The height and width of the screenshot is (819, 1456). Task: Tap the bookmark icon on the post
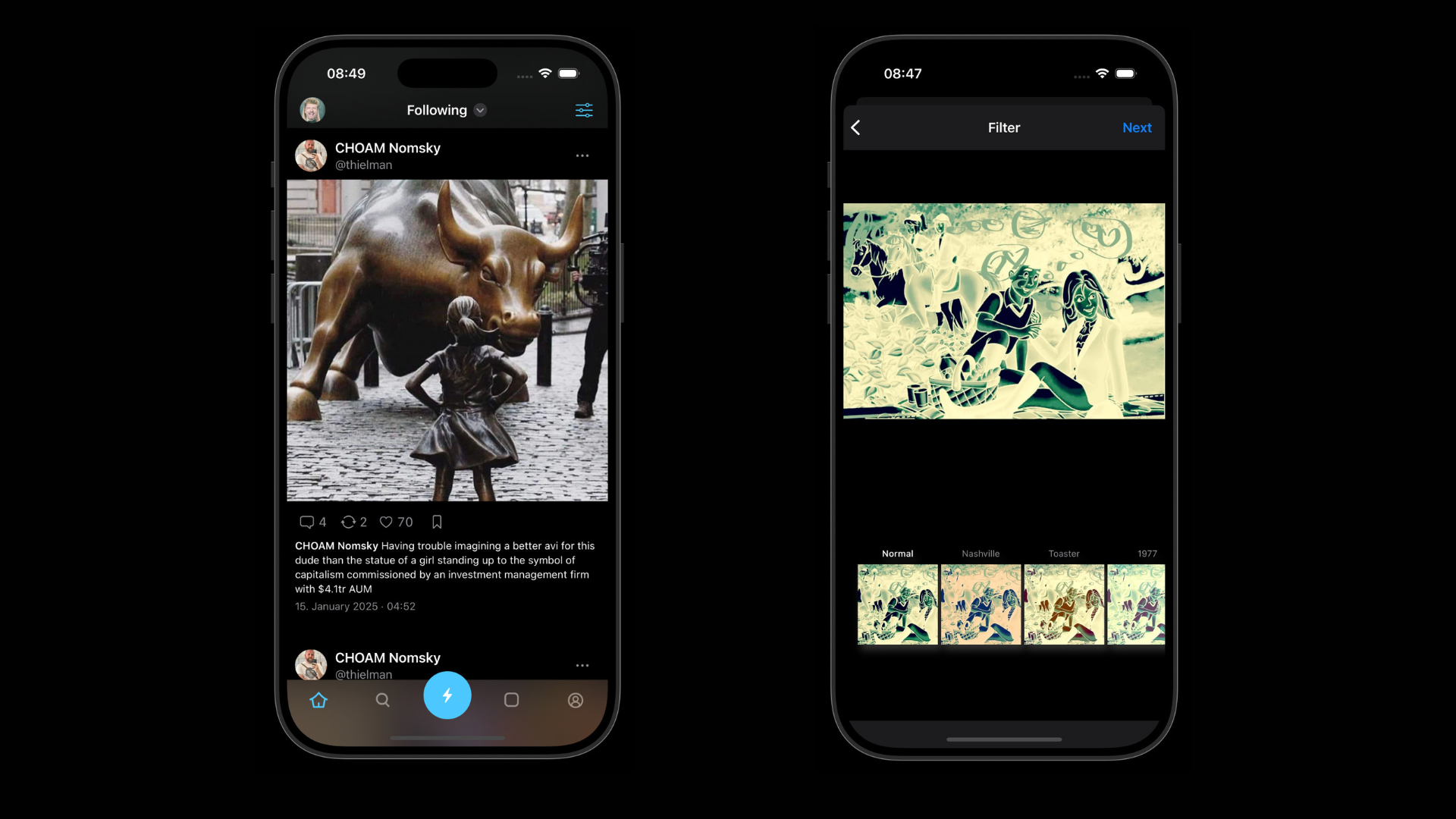click(x=436, y=522)
